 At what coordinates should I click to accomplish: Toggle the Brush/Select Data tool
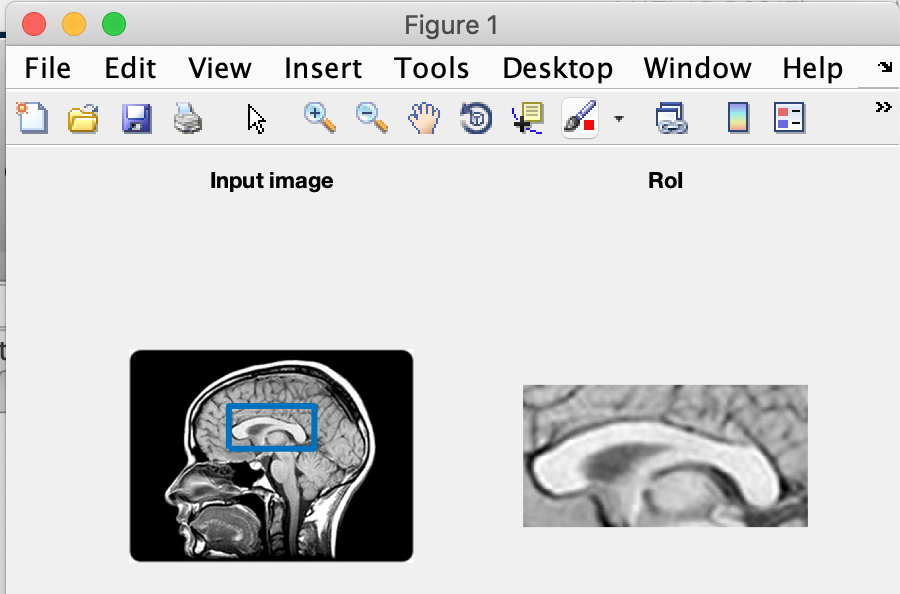coord(580,118)
